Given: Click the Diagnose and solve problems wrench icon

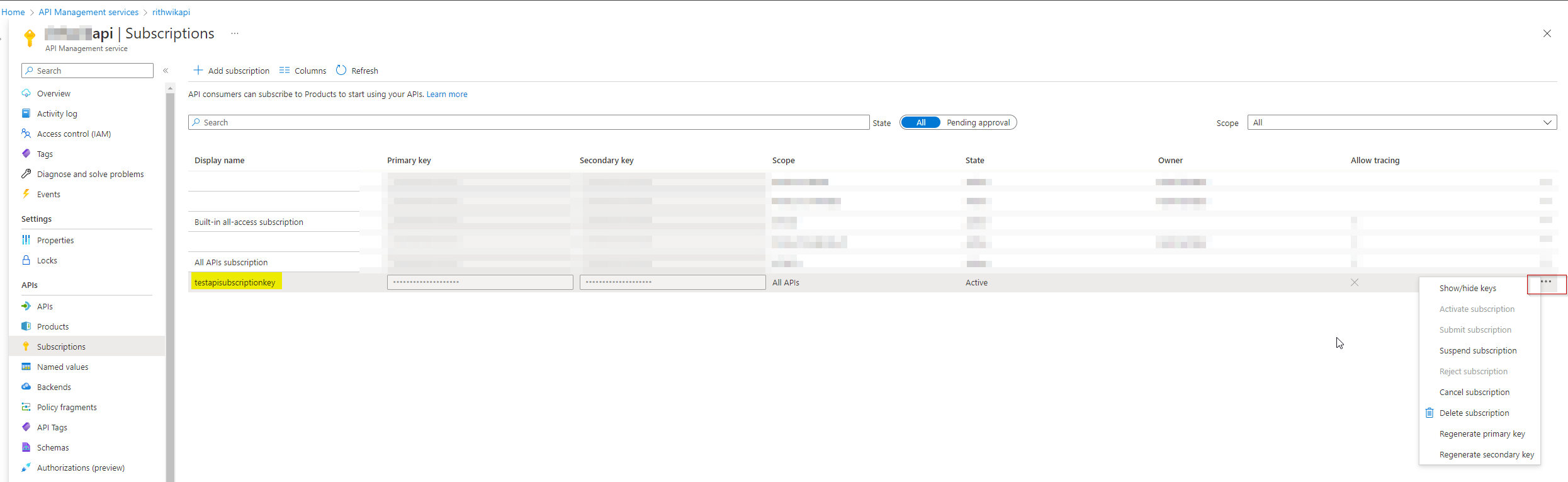Looking at the screenshot, I should 26,174.
